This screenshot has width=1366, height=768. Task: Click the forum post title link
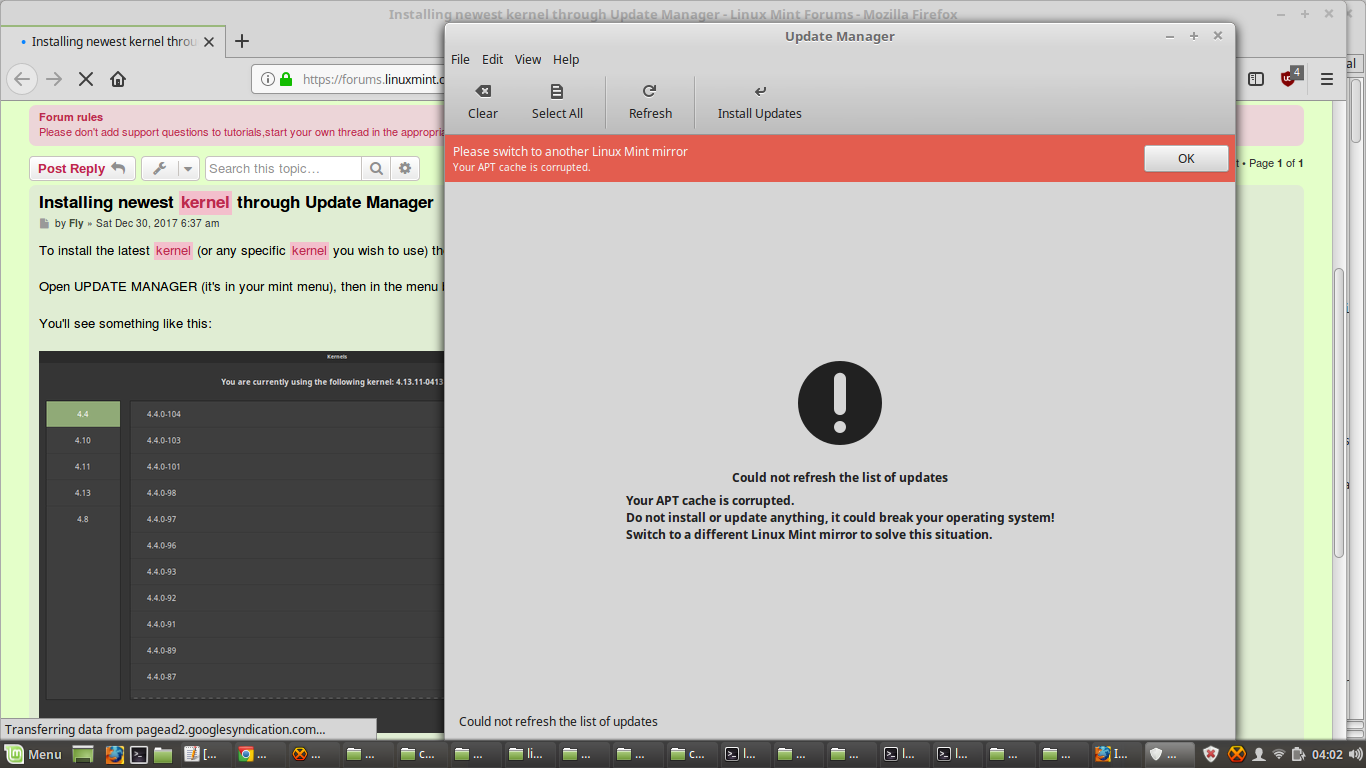point(236,202)
